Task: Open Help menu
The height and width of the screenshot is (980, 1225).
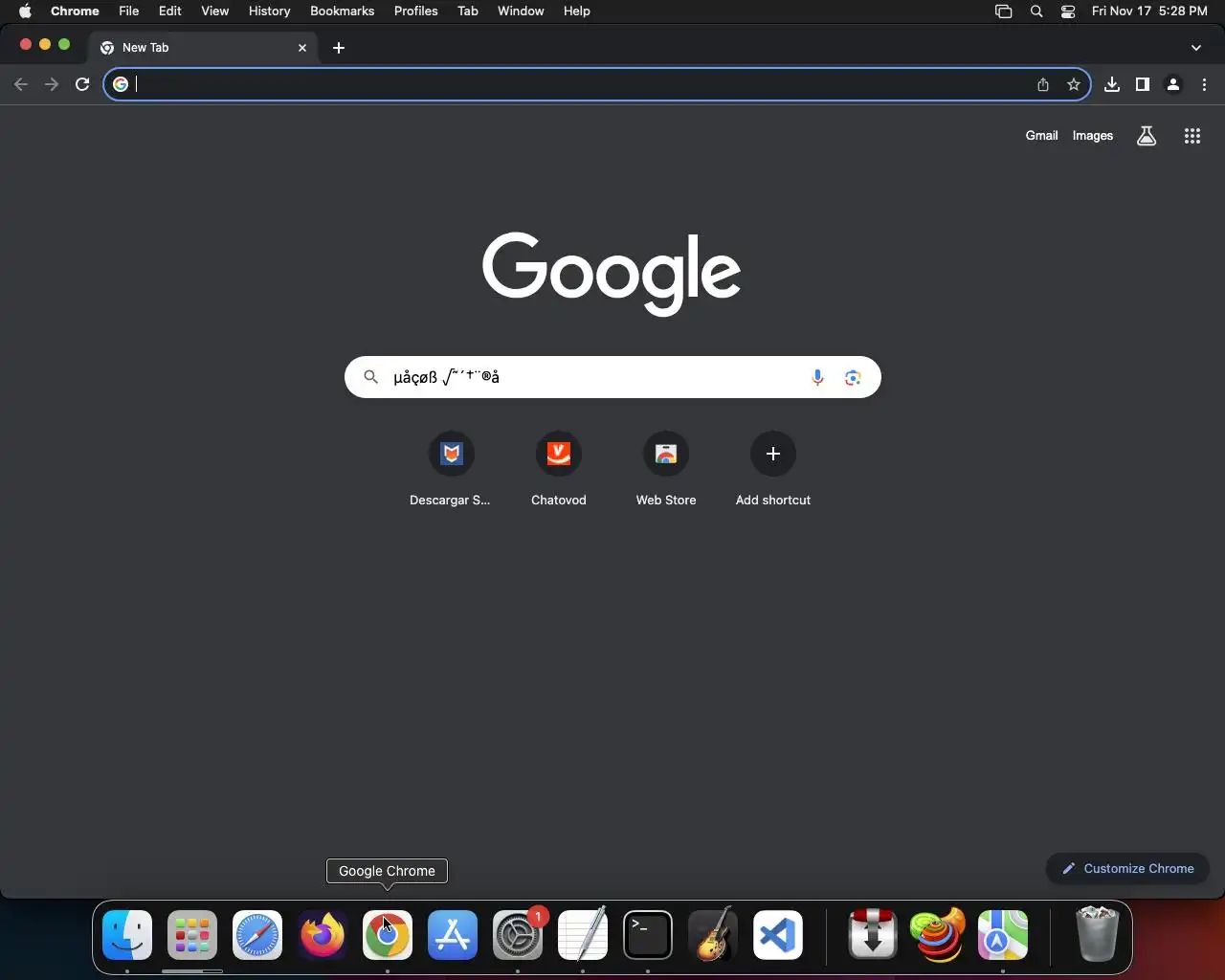Action: point(576,11)
